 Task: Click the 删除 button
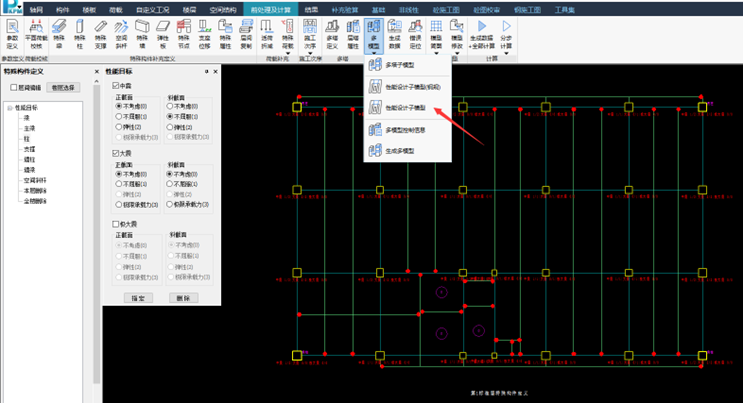tap(183, 298)
